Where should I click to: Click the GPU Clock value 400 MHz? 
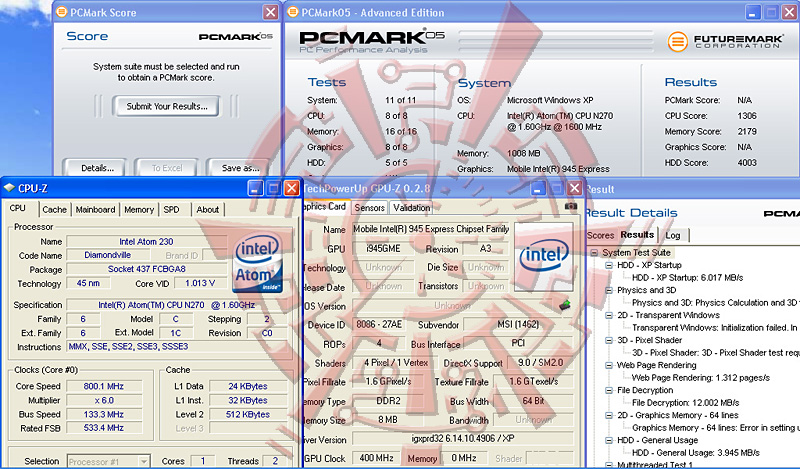pos(377,458)
